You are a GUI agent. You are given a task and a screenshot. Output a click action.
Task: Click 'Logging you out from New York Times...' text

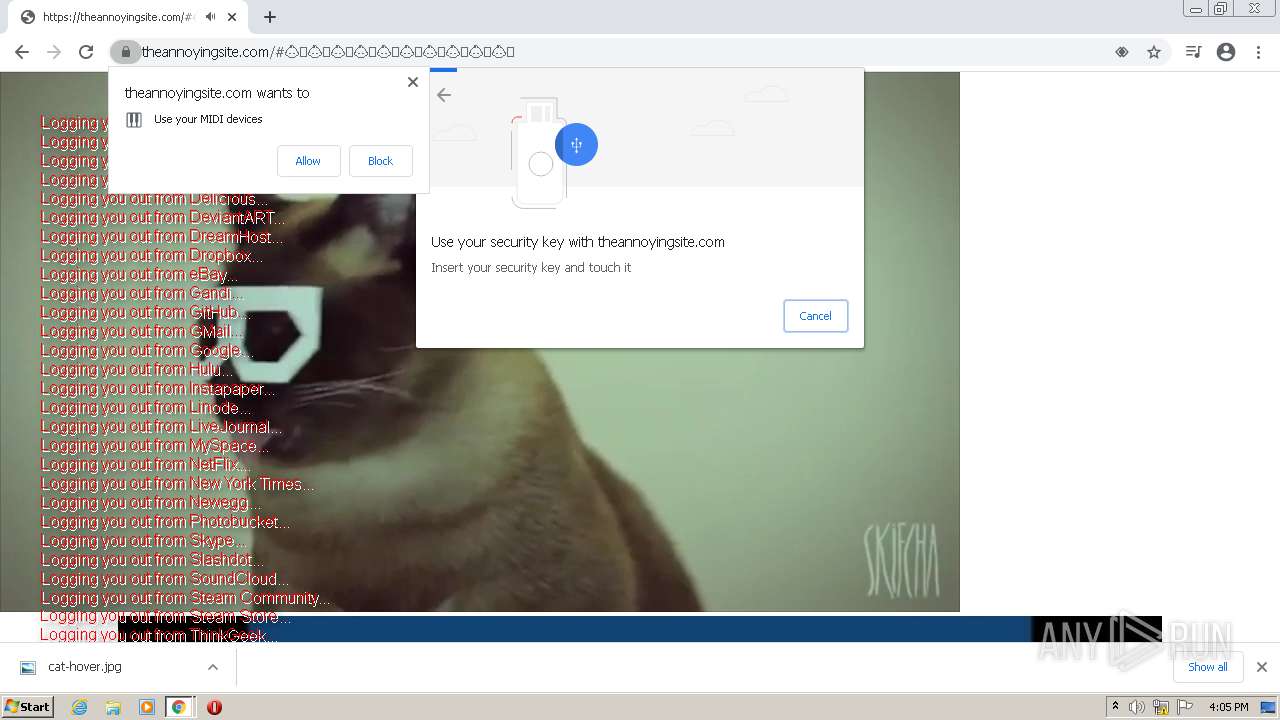[x=177, y=484]
